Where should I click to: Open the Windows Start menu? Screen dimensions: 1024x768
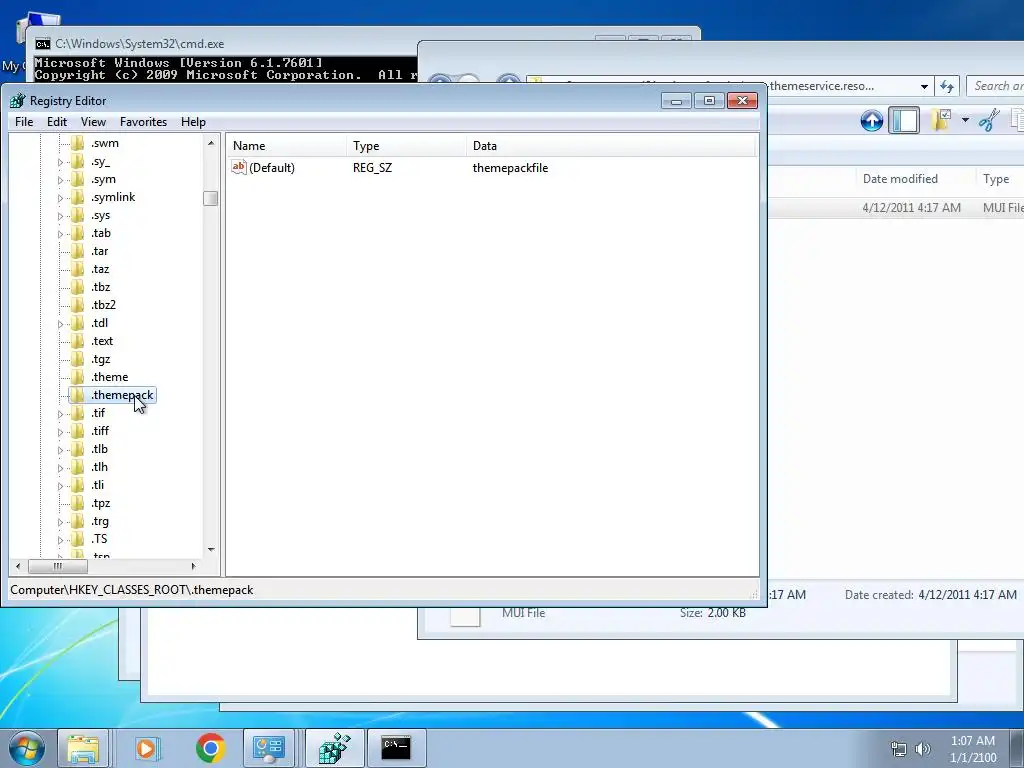(26, 748)
